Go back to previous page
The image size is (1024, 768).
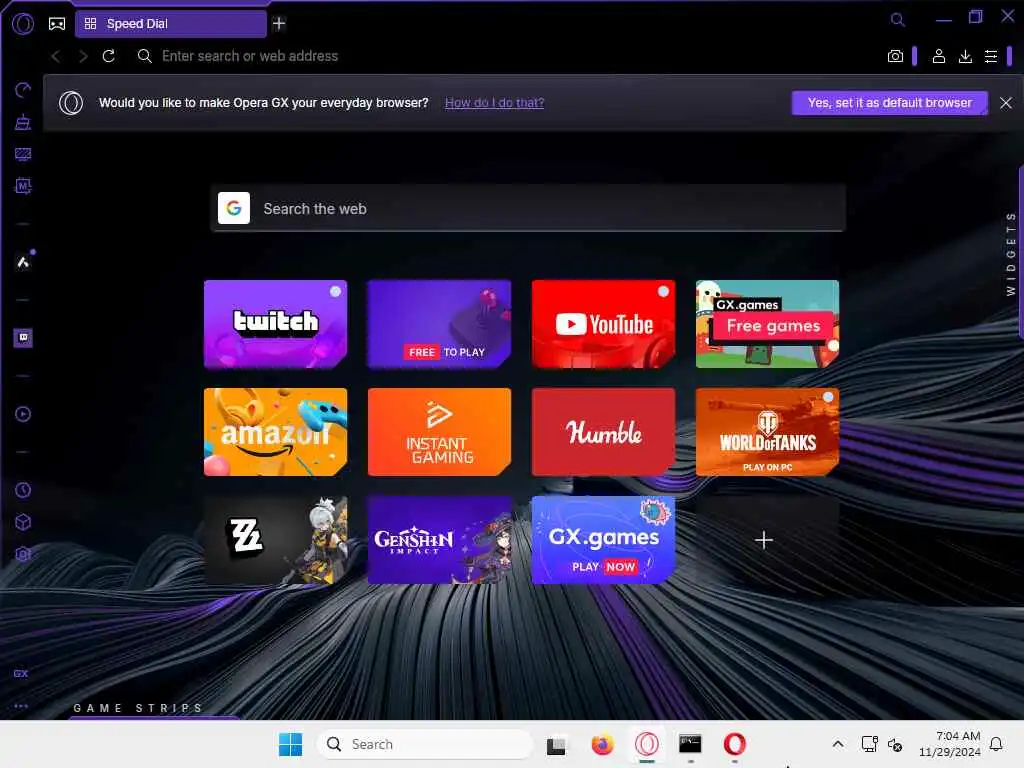(56, 56)
